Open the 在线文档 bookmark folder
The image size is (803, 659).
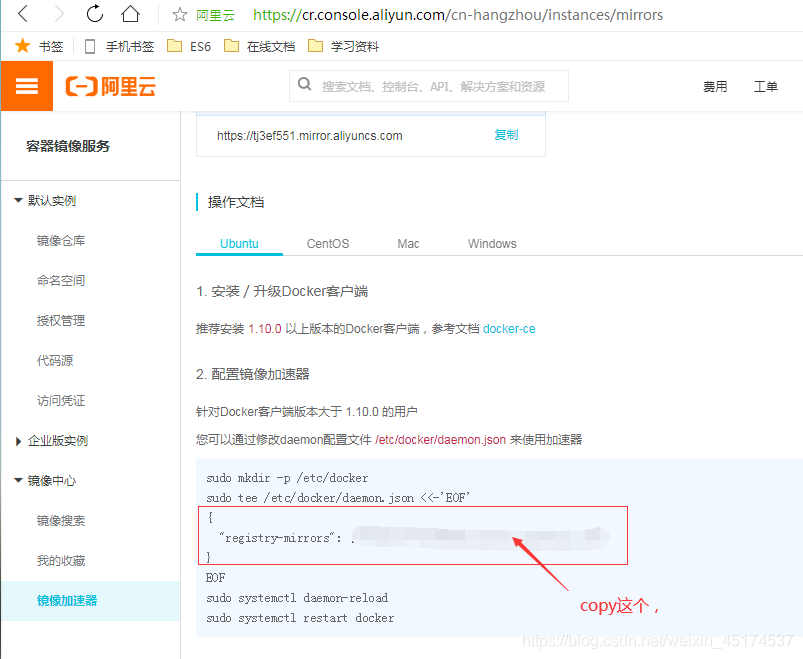pos(260,47)
